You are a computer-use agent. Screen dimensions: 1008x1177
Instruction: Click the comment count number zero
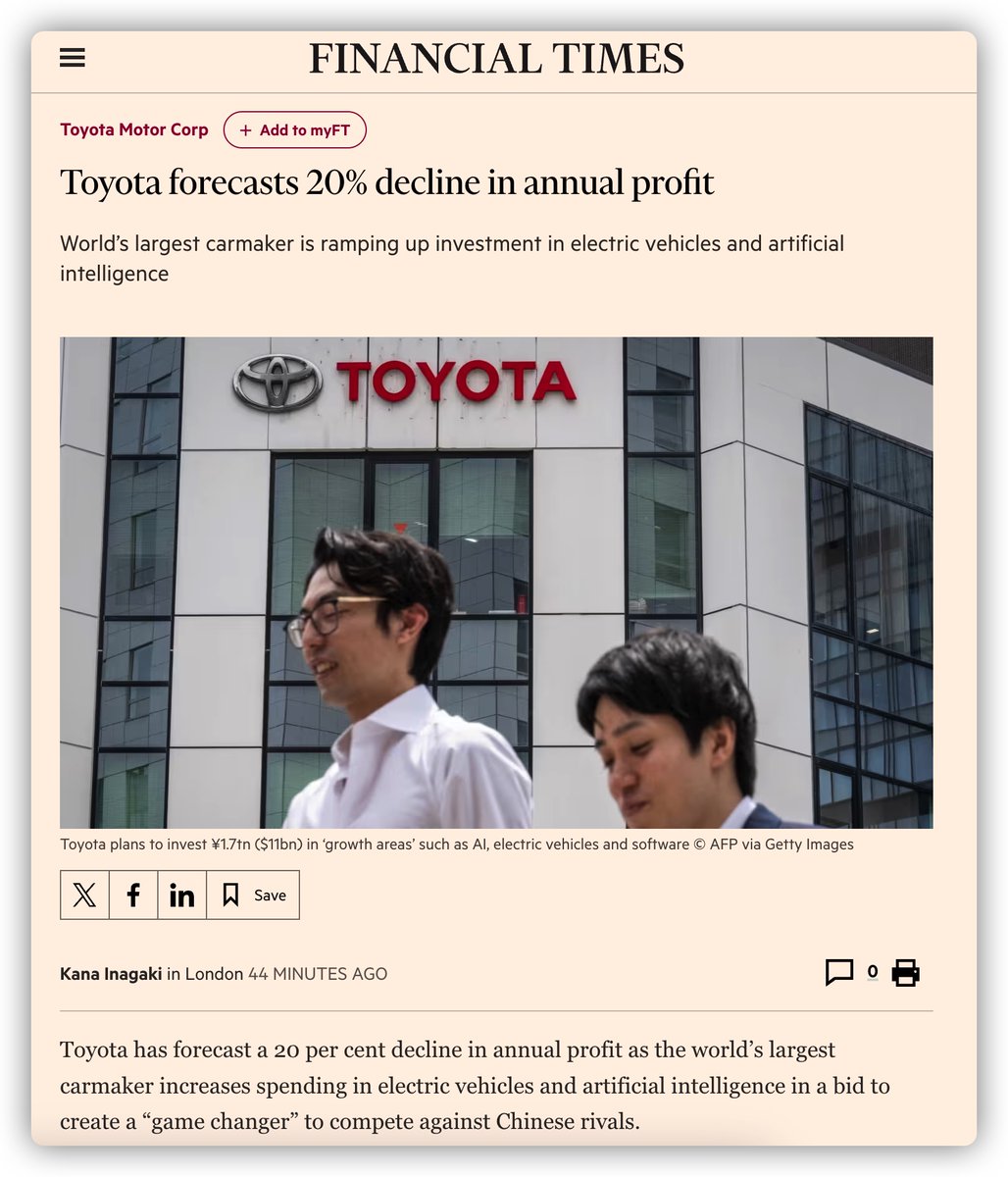pyautogui.click(x=873, y=972)
